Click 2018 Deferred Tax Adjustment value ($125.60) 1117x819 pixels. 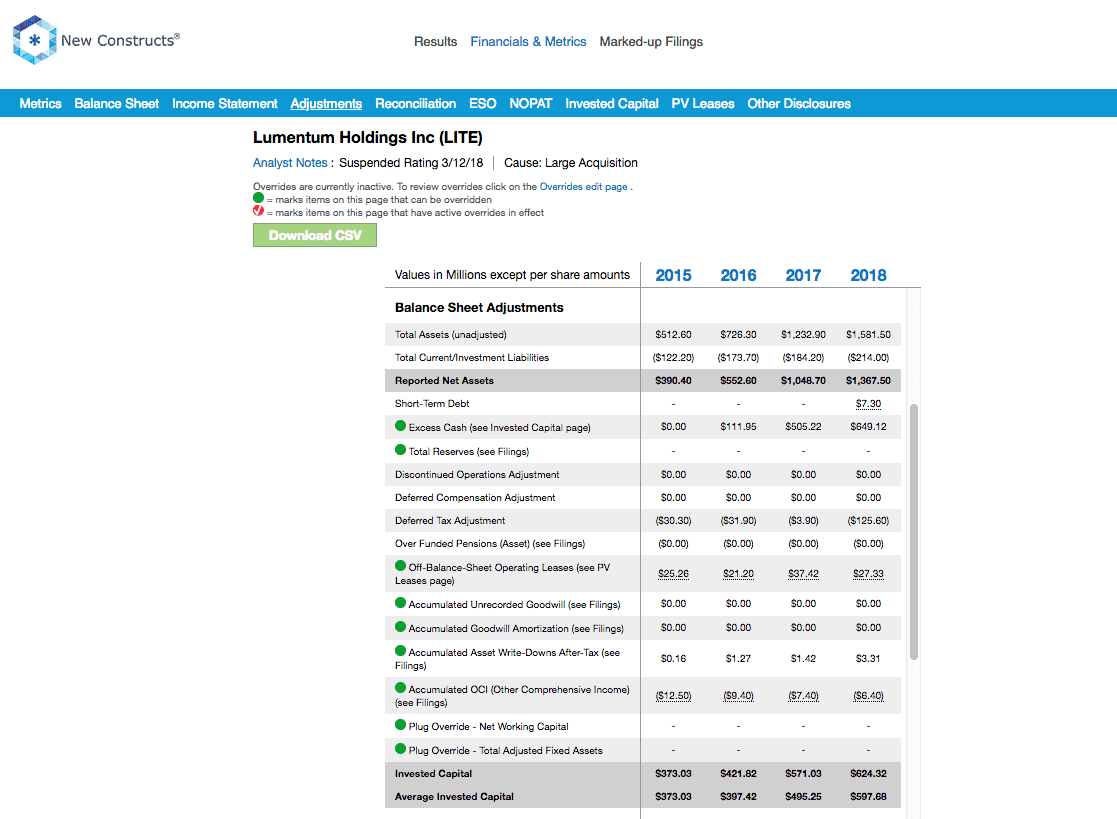868,521
